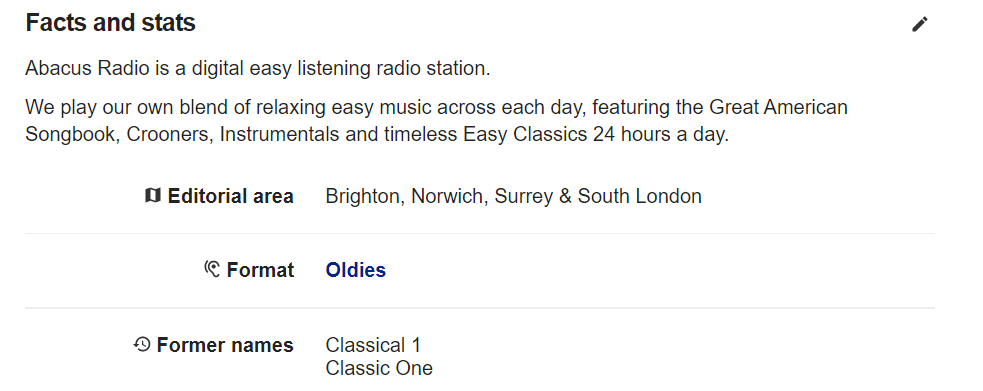Select the Former names label
This screenshot has width=983, height=391.
point(225,345)
